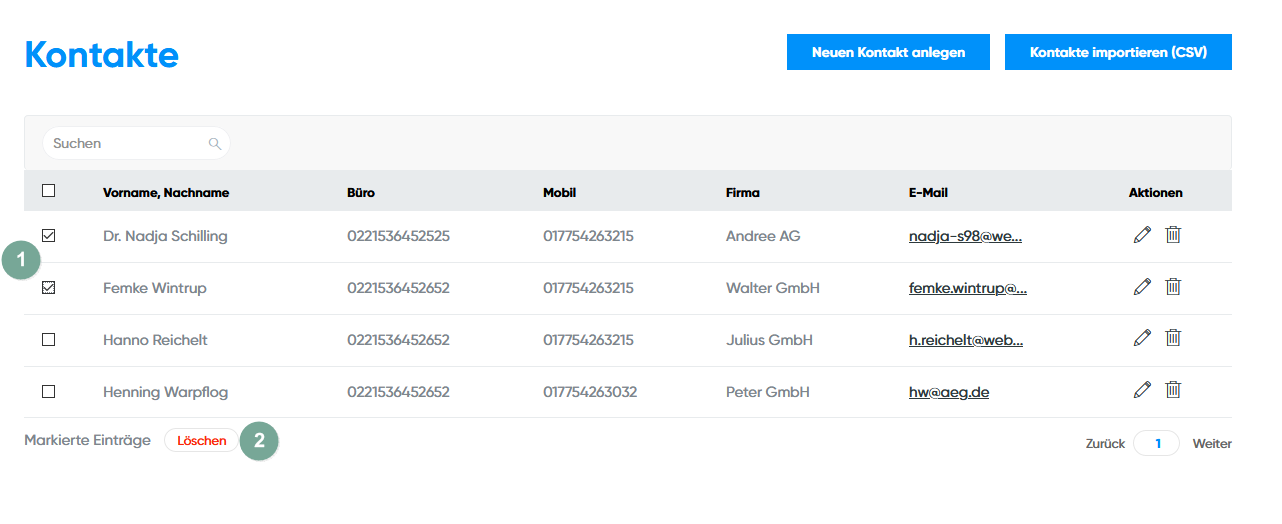Edit Hanno Reichelt contact entry
This screenshot has width=1282, height=524.
(1142, 339)
